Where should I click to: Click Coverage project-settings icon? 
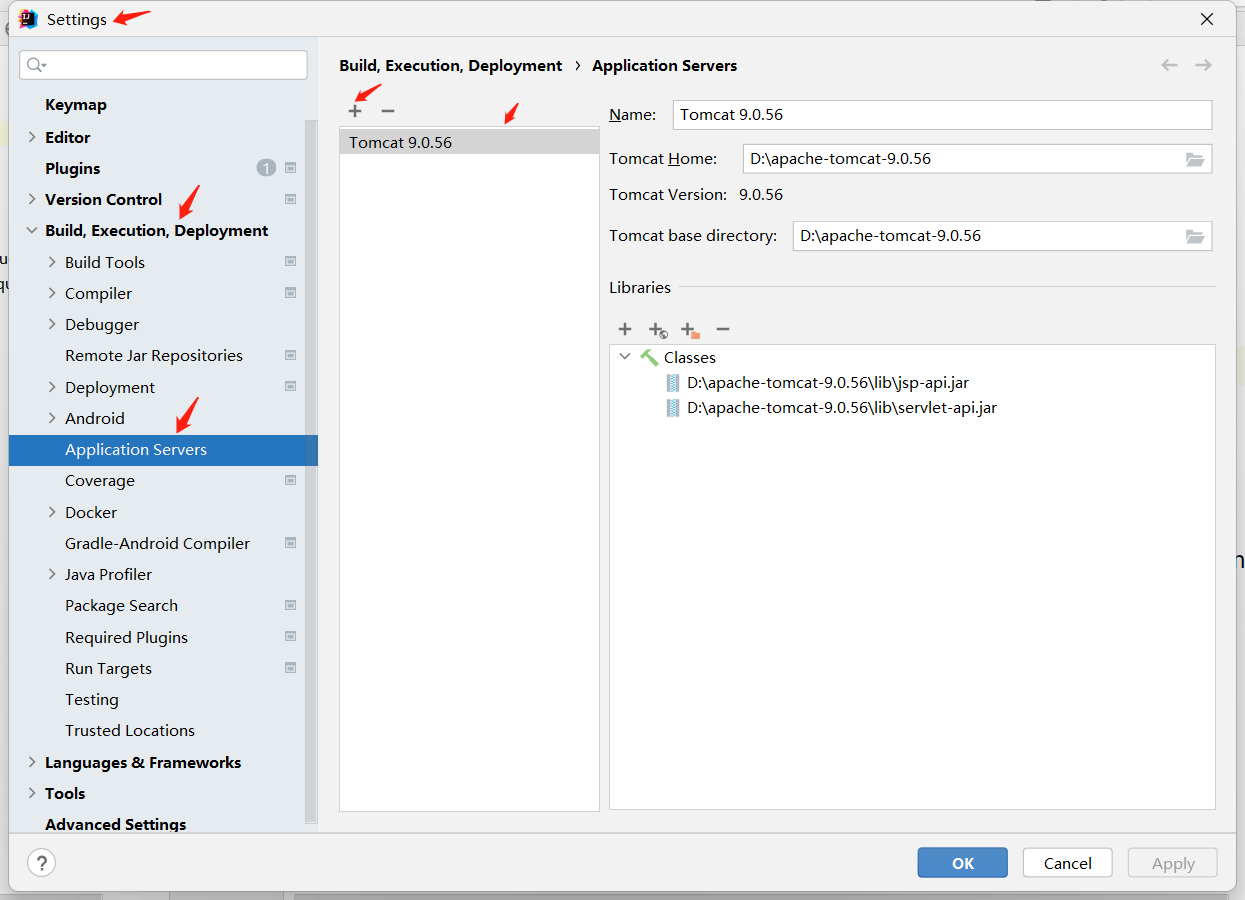coord(290,480)
